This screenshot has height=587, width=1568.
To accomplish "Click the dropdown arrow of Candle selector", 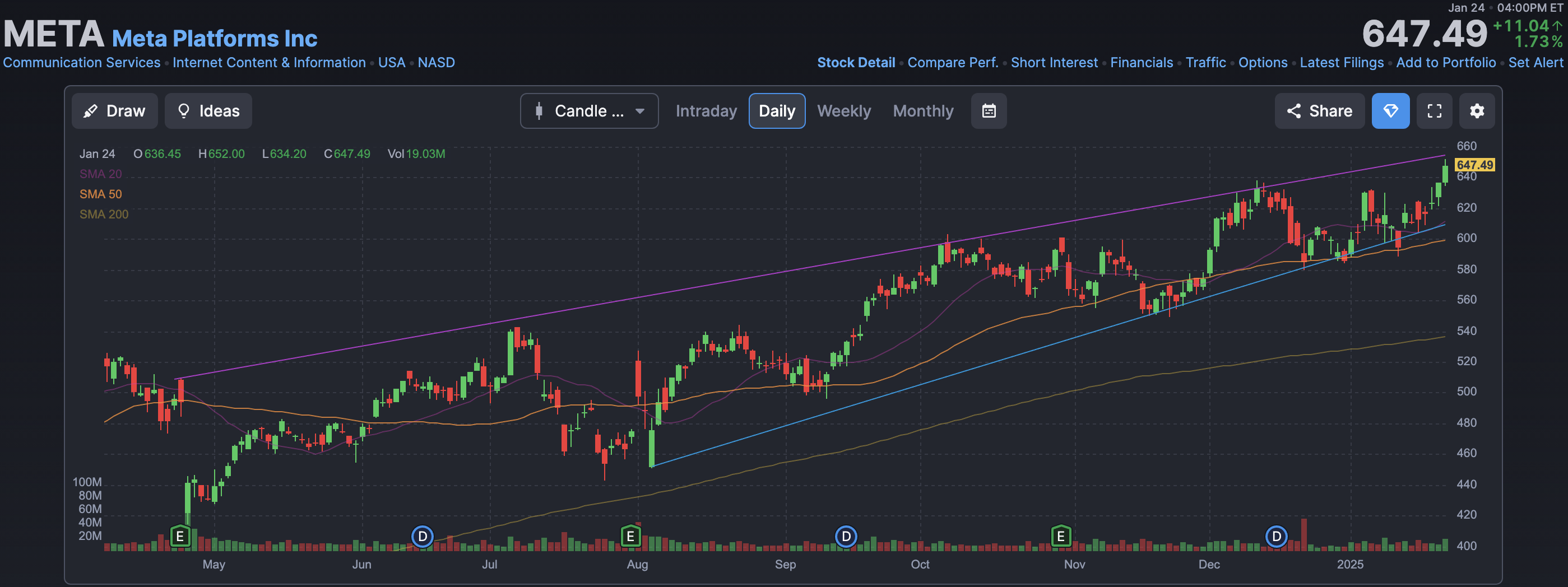I will (x=640, y=111).
